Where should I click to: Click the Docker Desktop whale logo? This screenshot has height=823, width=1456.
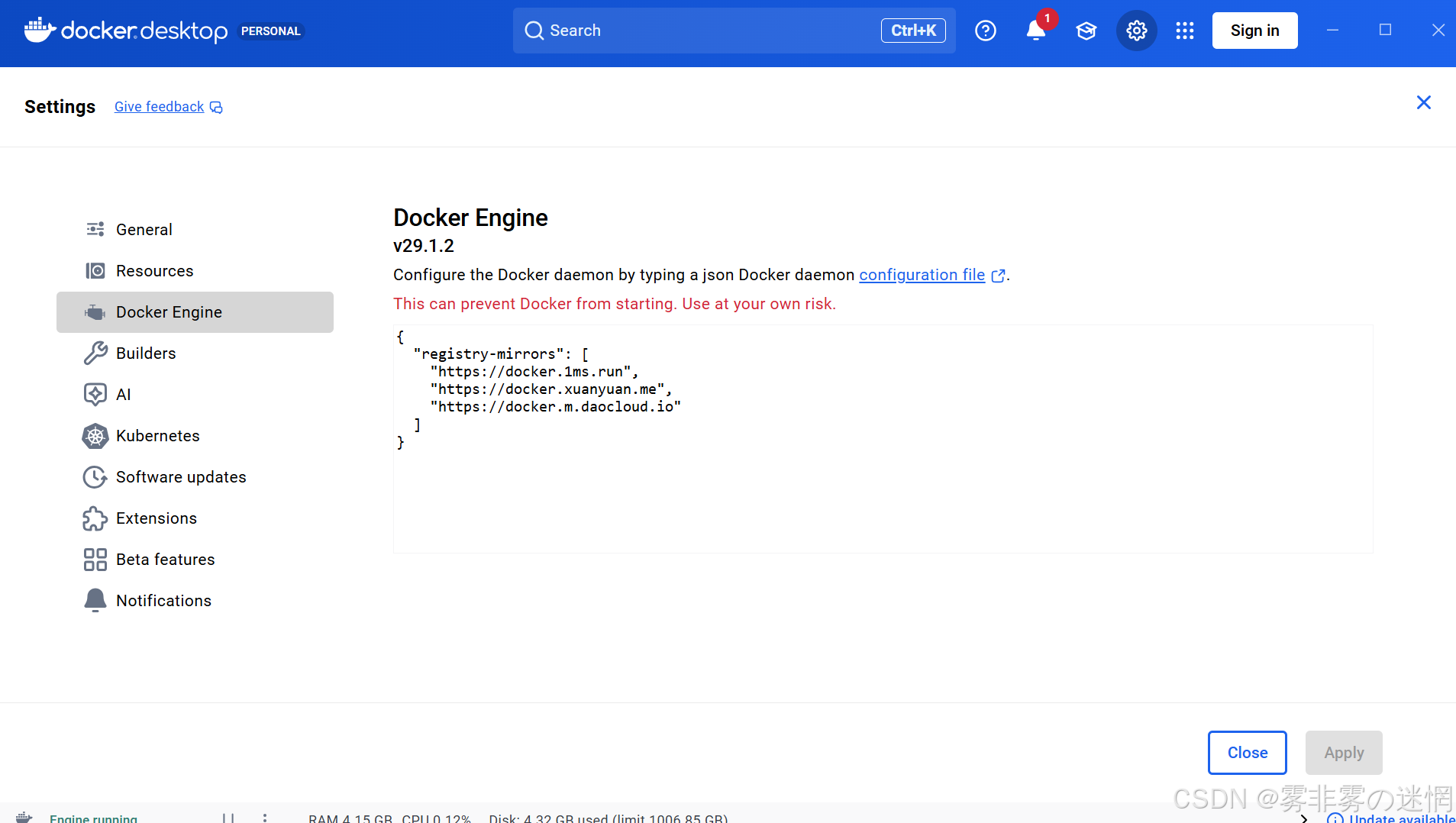(40, 30)
